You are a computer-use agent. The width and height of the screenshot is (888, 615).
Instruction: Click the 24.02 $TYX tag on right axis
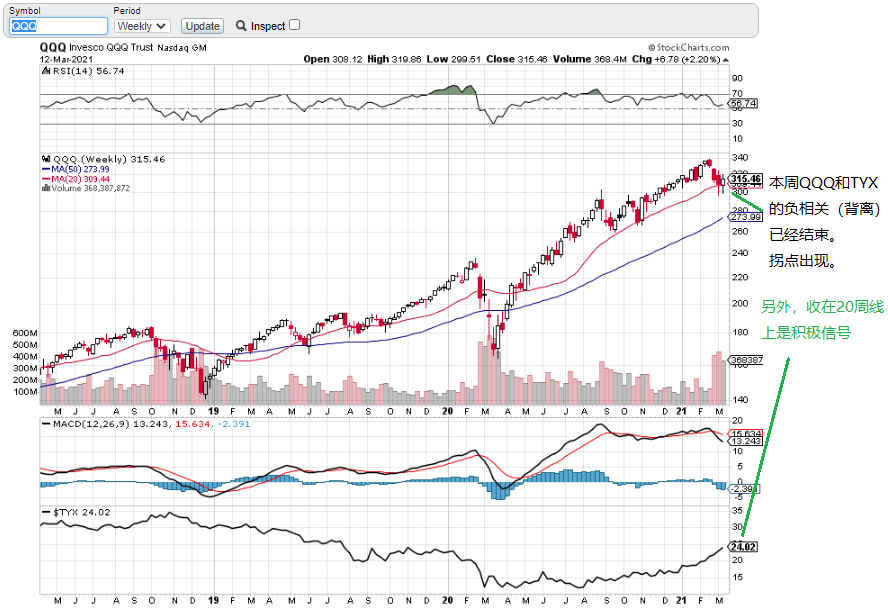(x=743, y=546)
